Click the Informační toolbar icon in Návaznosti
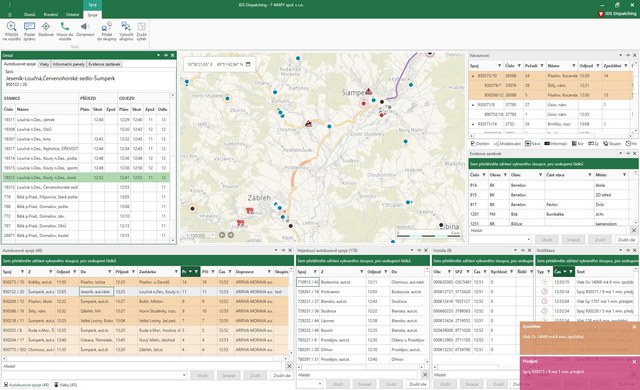 click(x=556, y=144)
